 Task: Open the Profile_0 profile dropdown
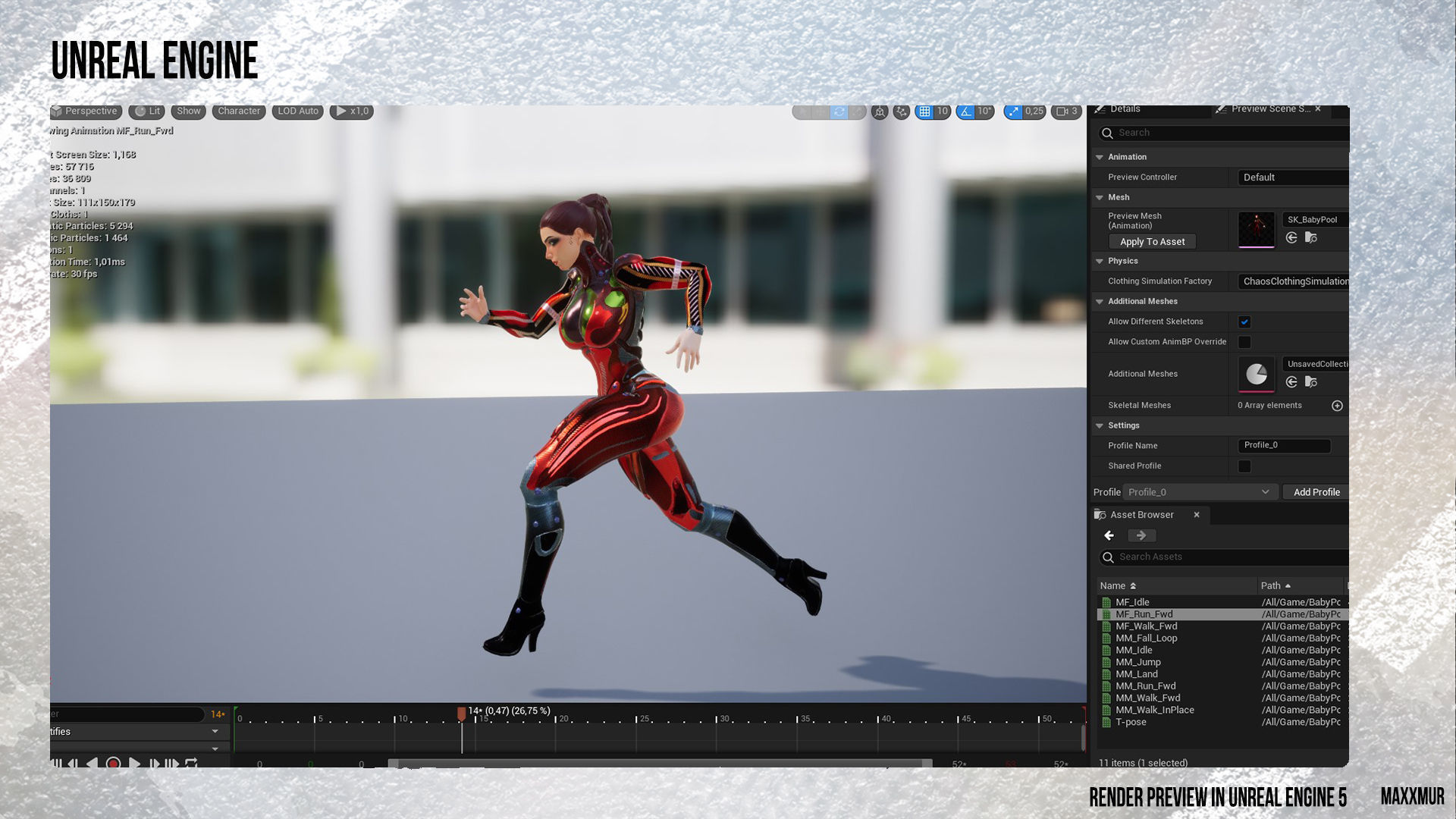click(x=1200, y=492)
